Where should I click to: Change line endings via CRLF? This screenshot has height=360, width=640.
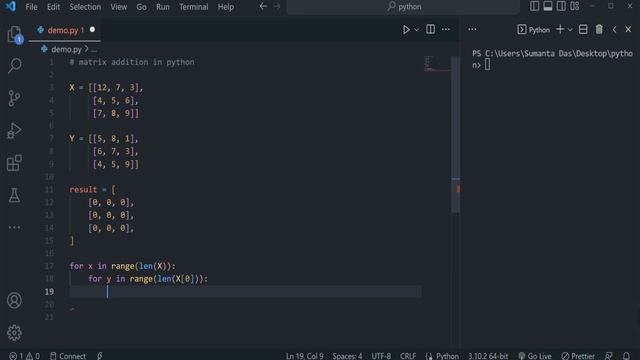tap(408, 356)
